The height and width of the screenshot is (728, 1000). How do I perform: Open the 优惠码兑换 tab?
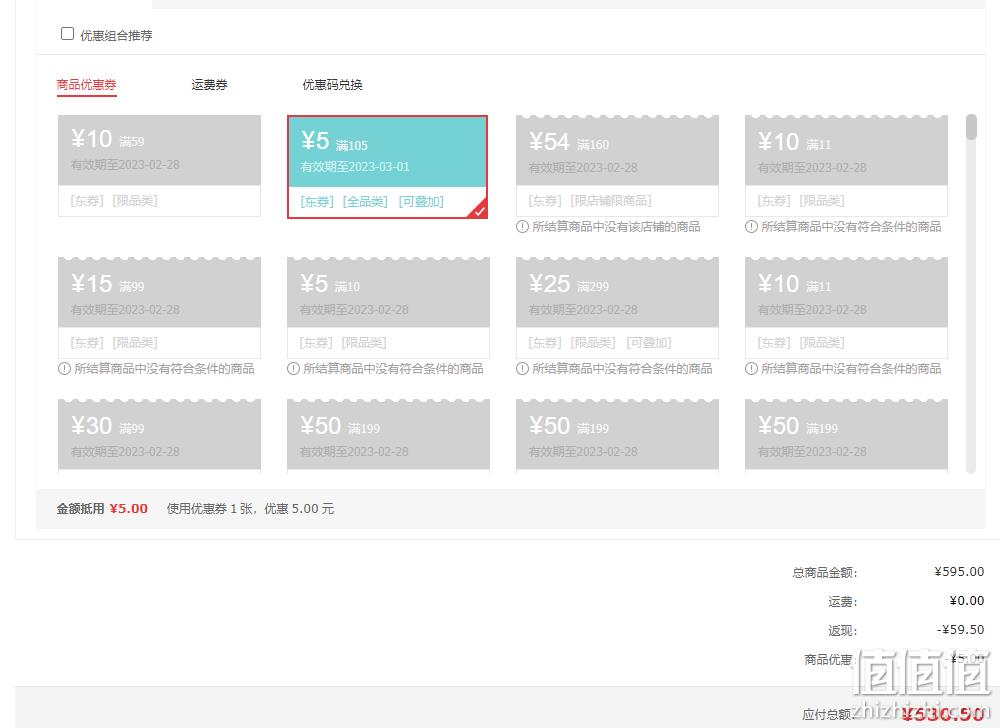coord(332,84)
